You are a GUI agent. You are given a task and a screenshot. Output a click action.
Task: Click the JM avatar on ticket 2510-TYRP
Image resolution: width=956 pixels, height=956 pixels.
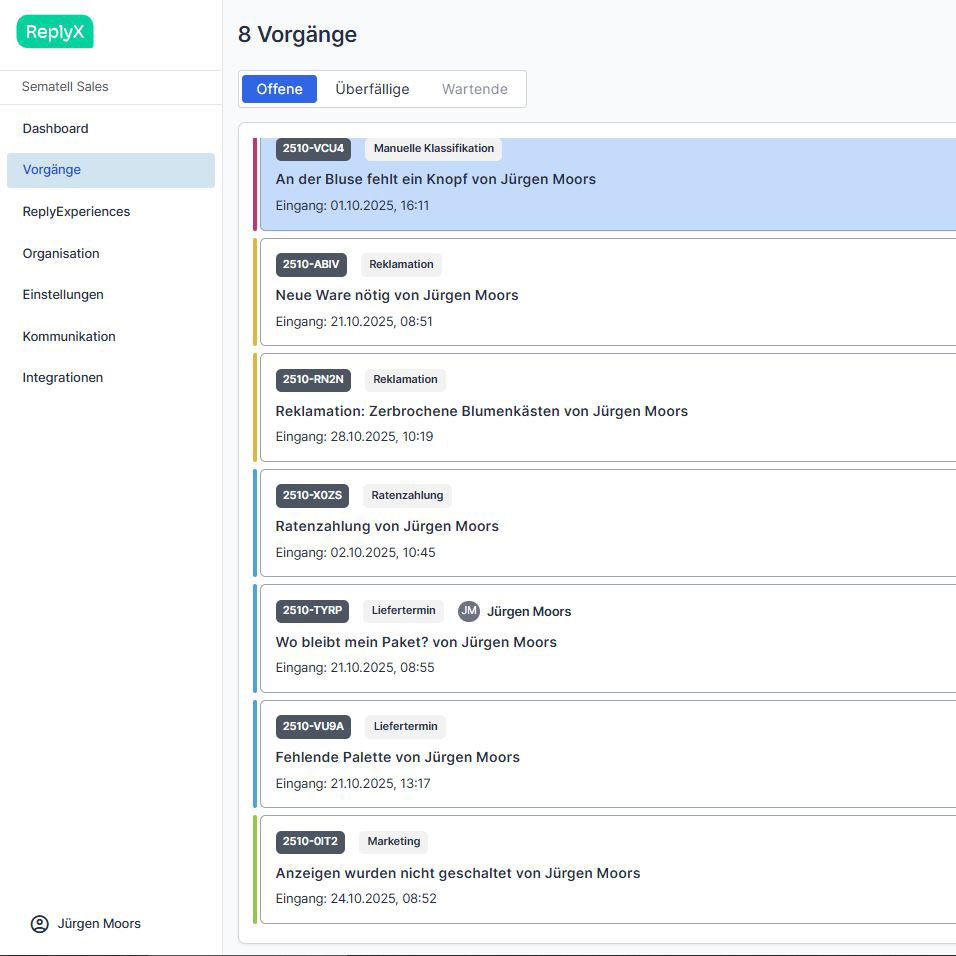tap(468, 611)
